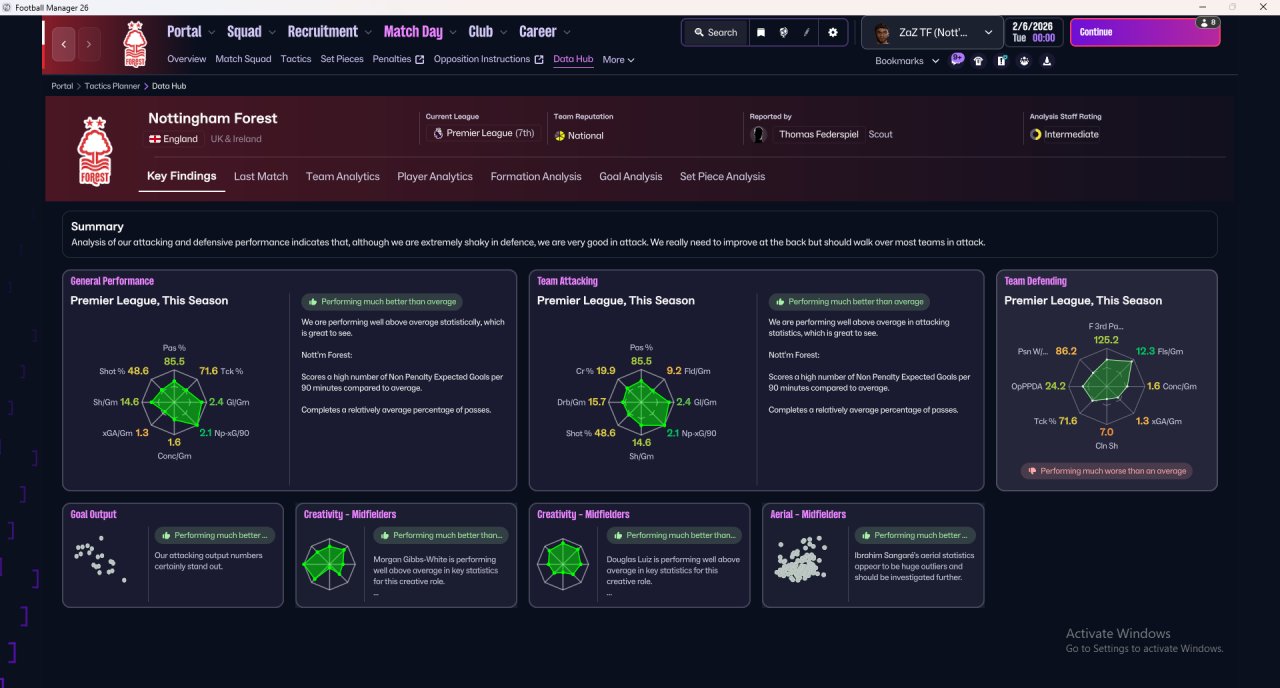
Task: Open the Portal dropdown menu
Action: tap(190, 31)
